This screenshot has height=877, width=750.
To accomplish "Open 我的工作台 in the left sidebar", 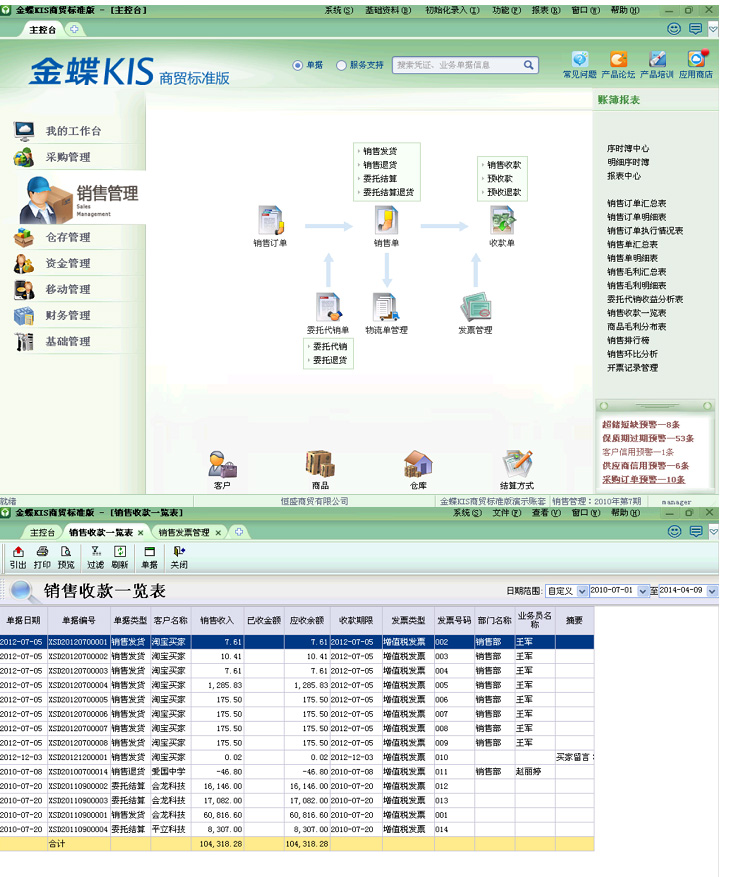I will [73, 131].
